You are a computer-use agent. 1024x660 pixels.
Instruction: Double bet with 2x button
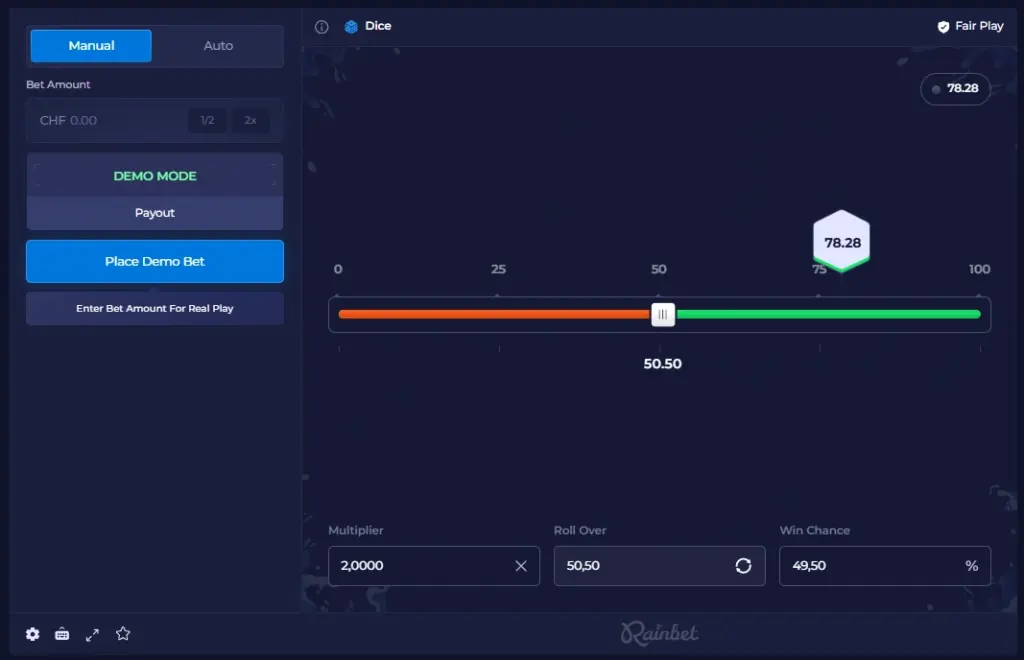coord(250,120)
